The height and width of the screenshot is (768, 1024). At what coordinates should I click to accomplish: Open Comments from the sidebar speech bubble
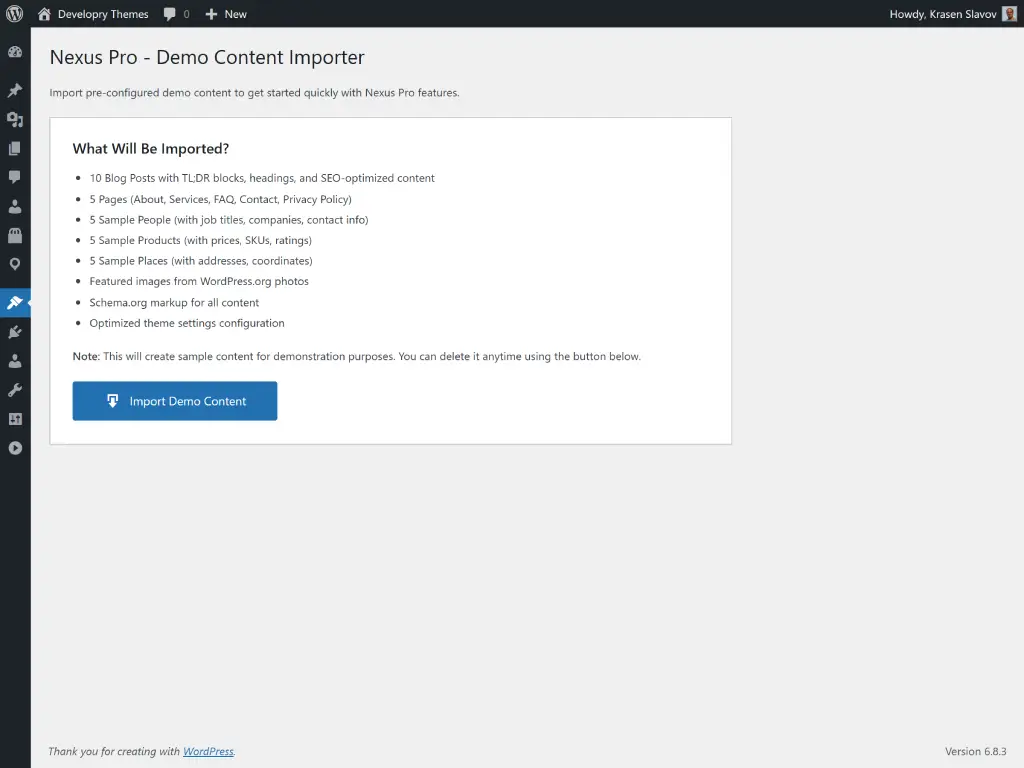15,178
